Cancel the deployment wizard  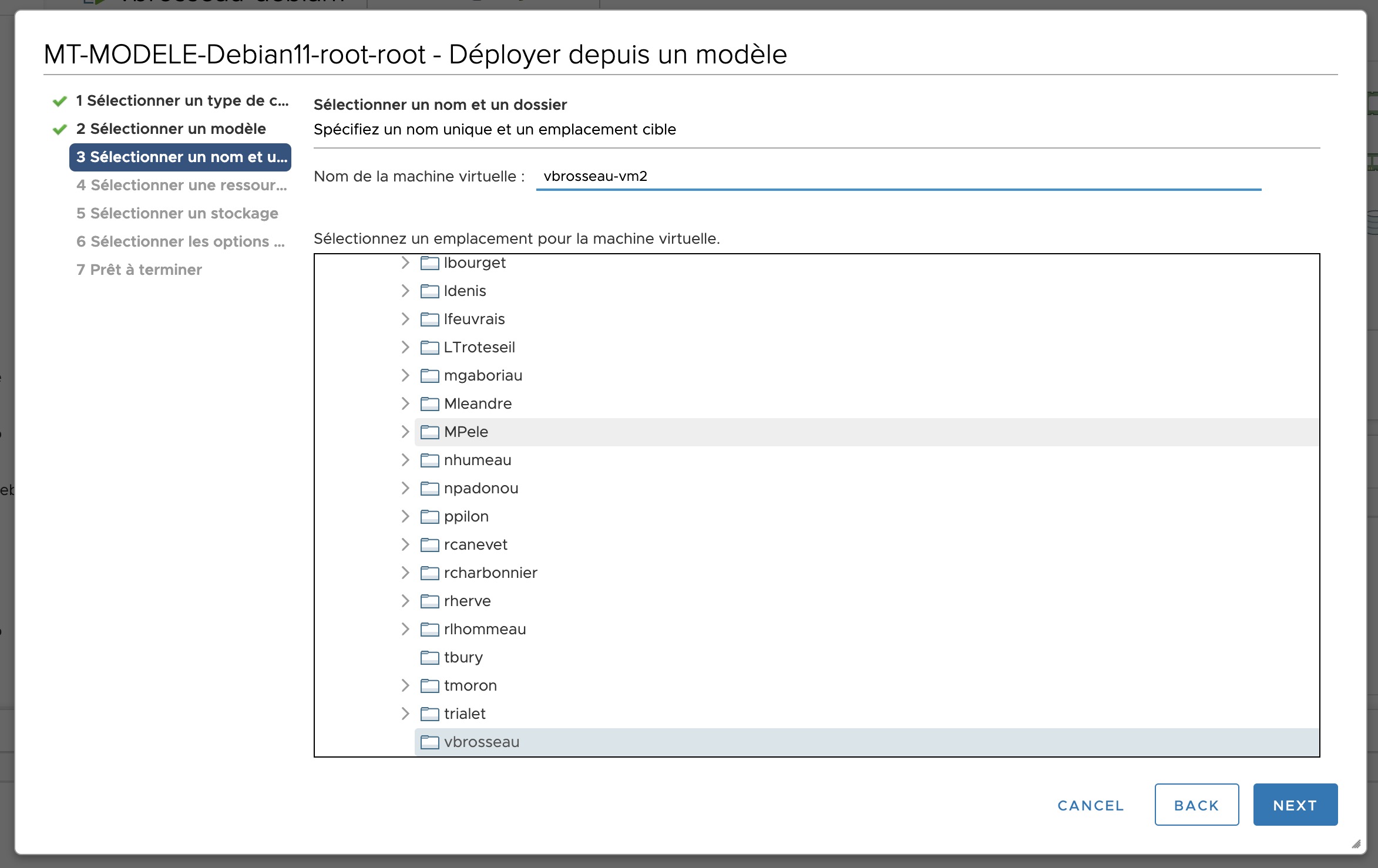click(x=1090, y=805)
